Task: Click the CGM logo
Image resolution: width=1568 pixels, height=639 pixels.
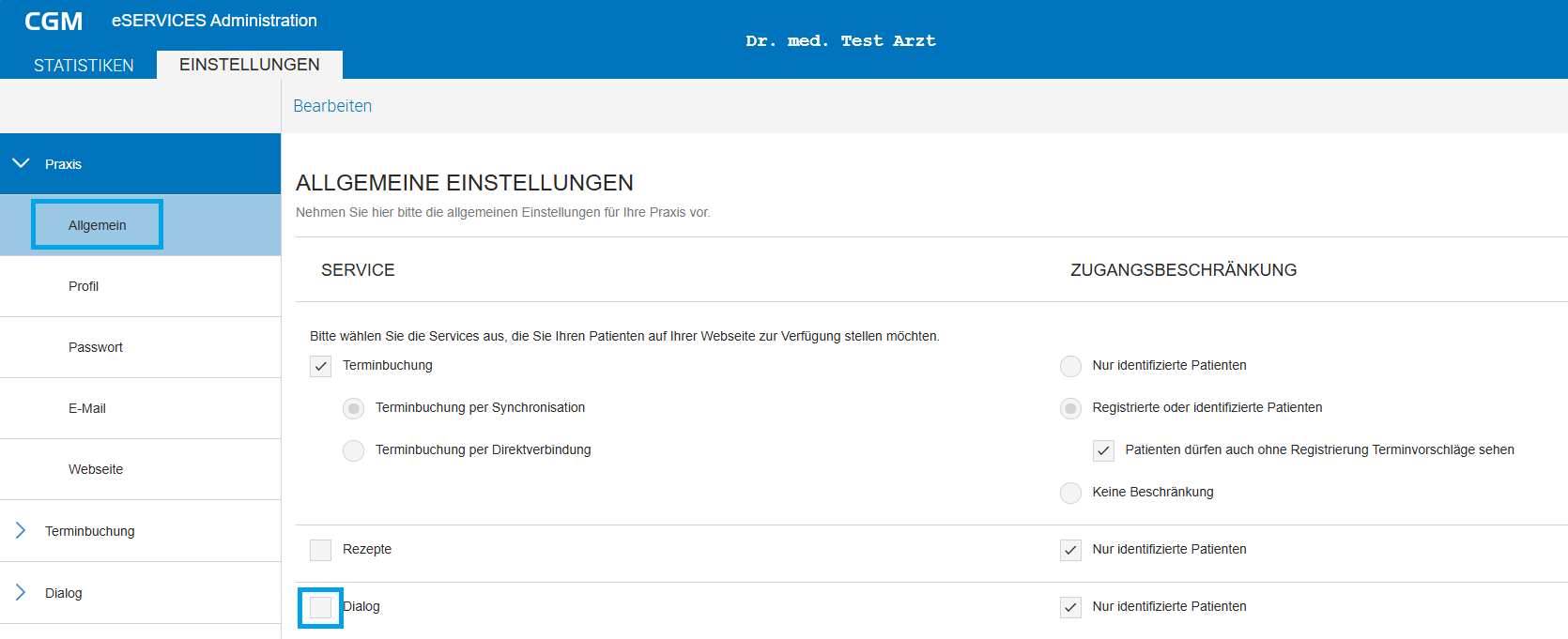Action: click(x=54, y=22)
